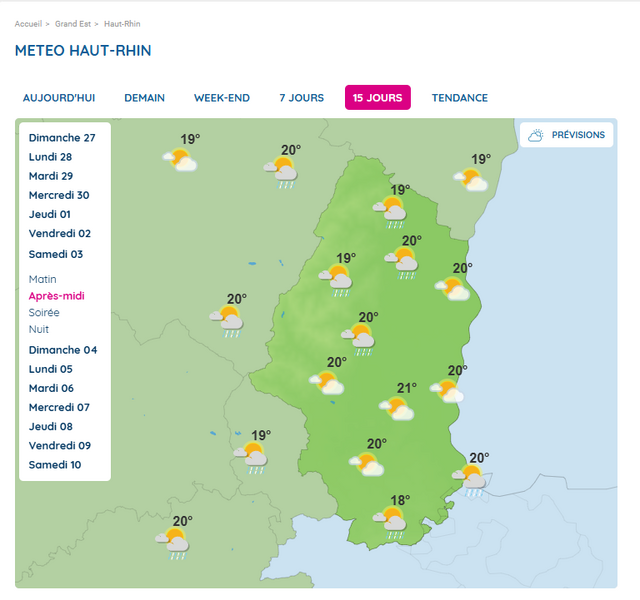This screenshot has width=640, height=600.
Task: Go to the Grand Est breadcrumb link
Action: 73,24
